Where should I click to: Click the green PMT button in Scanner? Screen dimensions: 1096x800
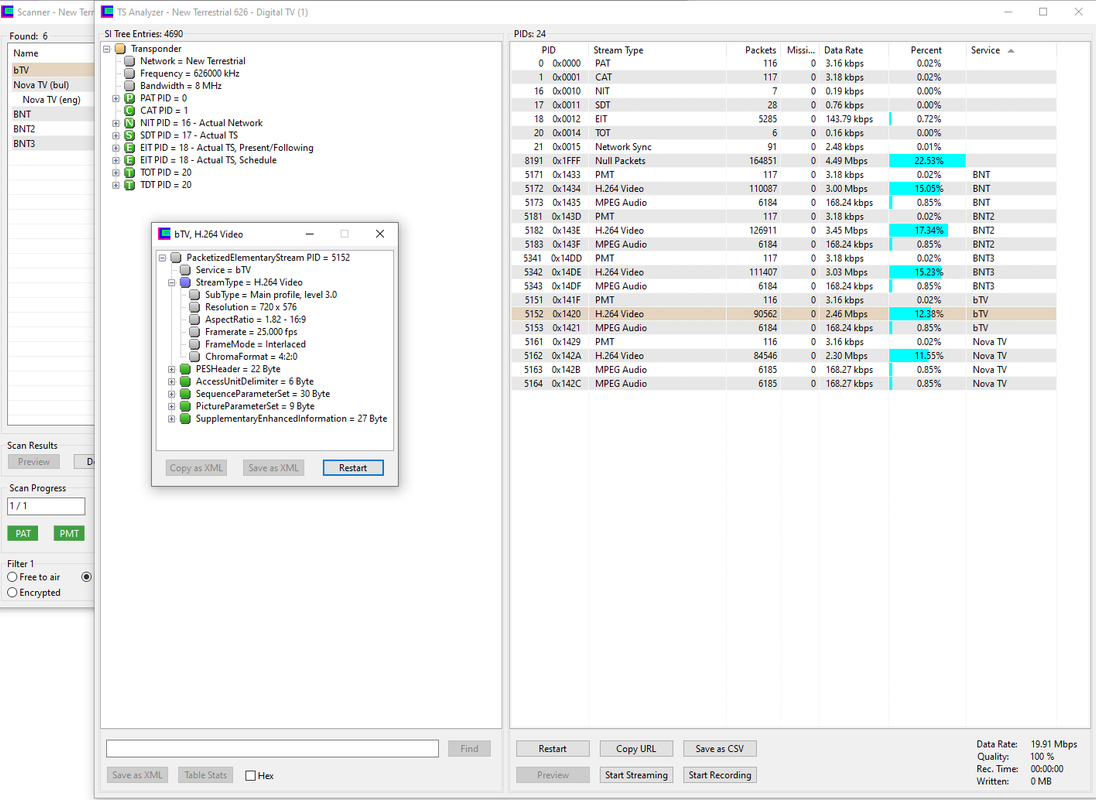tap(69, 534)
